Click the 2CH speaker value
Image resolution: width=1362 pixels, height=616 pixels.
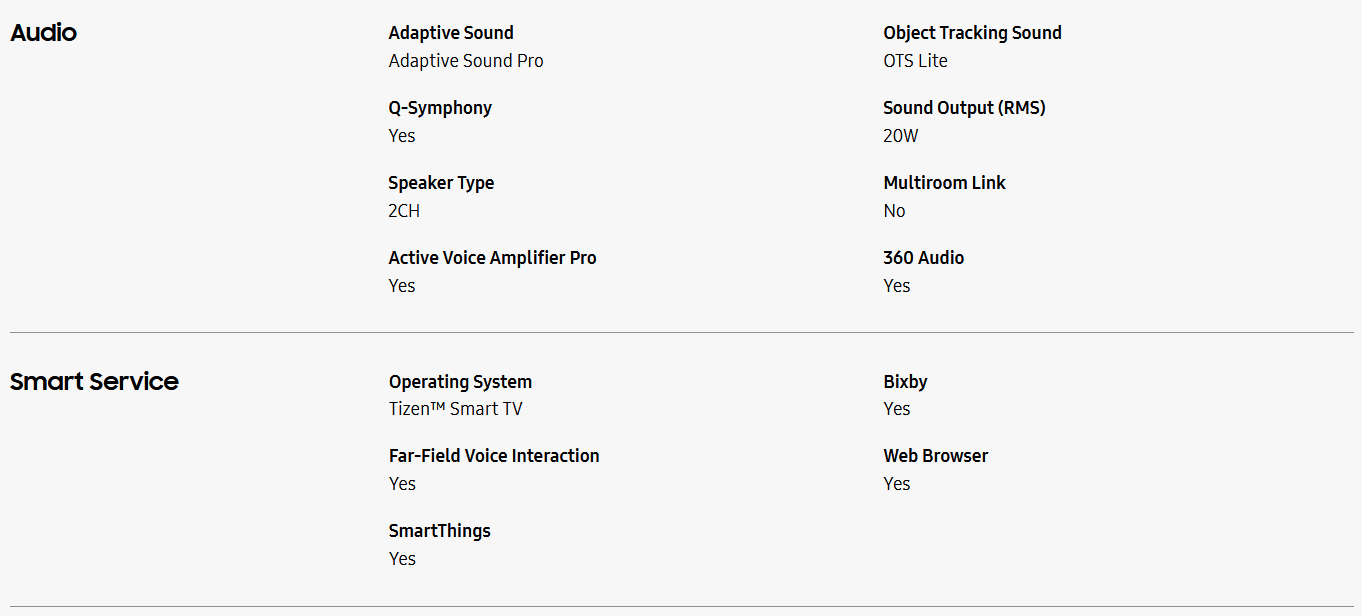tap(404, 211)
